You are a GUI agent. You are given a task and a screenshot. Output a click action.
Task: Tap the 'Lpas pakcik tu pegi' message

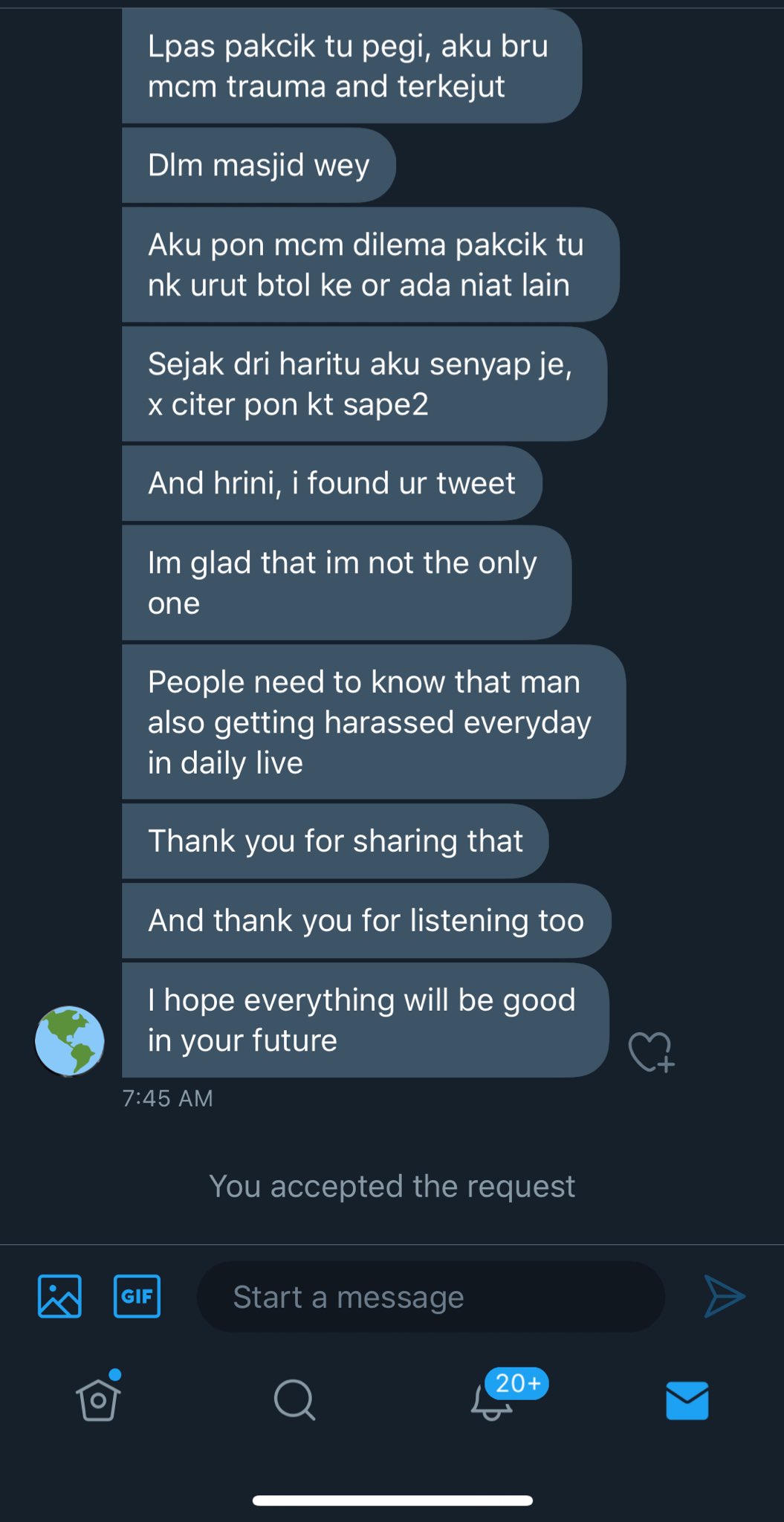(351, 66)
